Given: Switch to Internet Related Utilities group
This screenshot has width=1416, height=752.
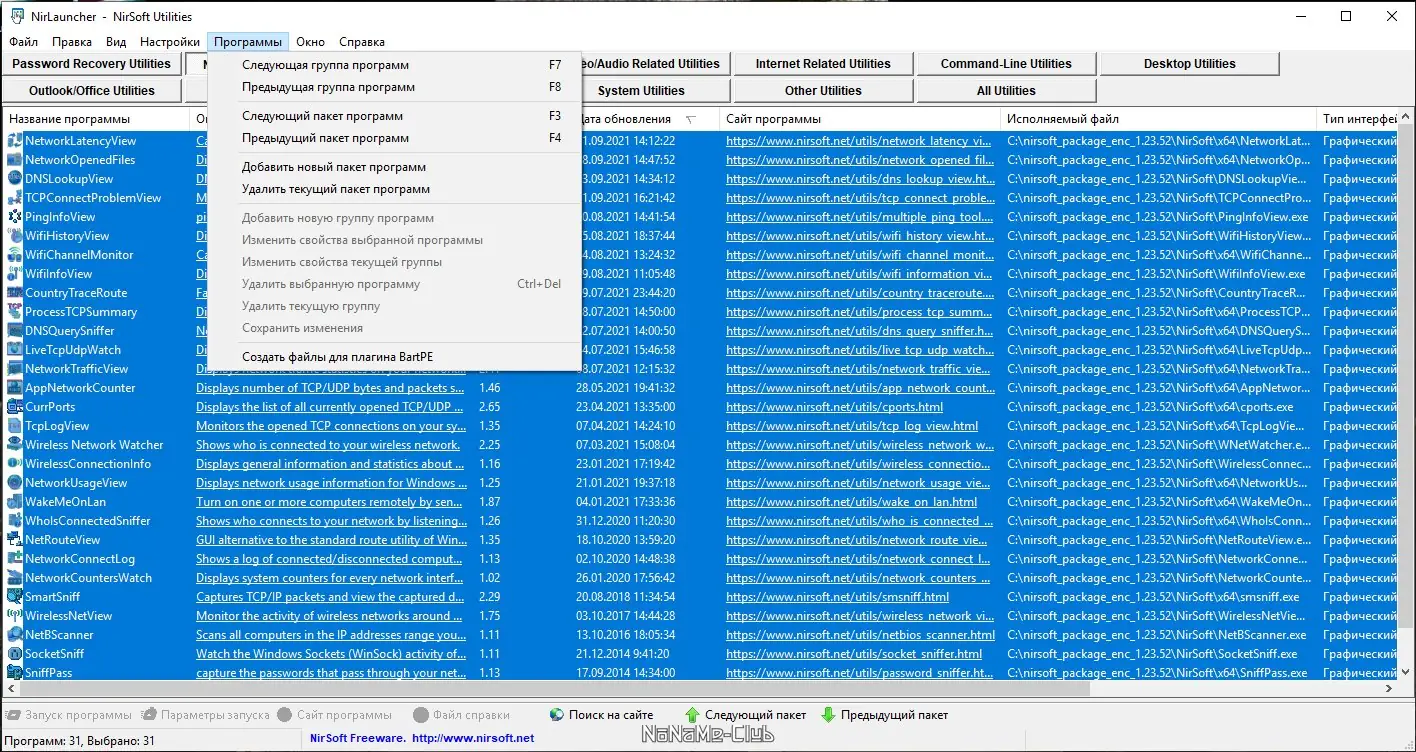Looking at the screenshot, I should click(823, 64).
